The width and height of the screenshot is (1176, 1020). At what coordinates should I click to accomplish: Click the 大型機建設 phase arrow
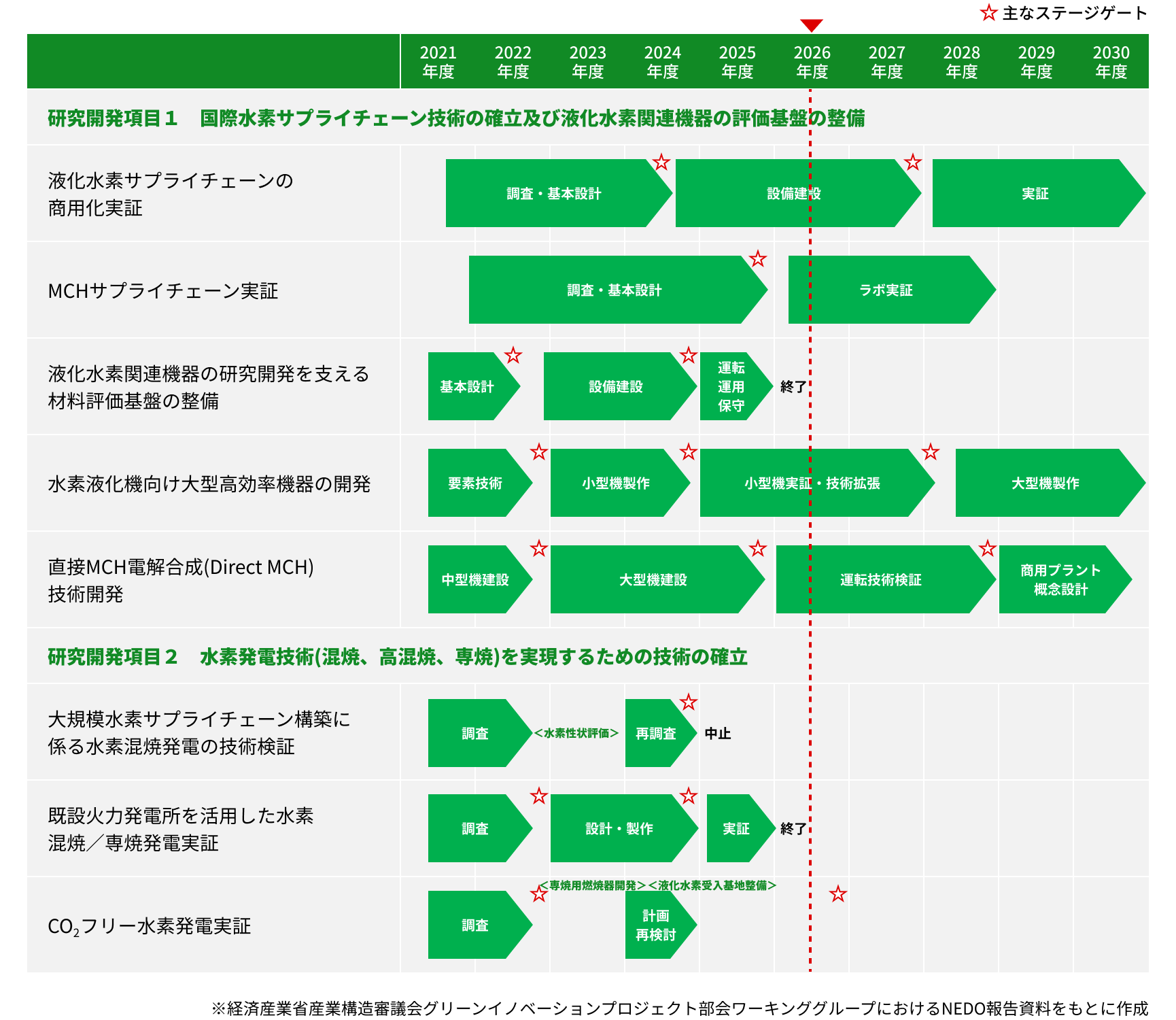click(x=657, y=579)
